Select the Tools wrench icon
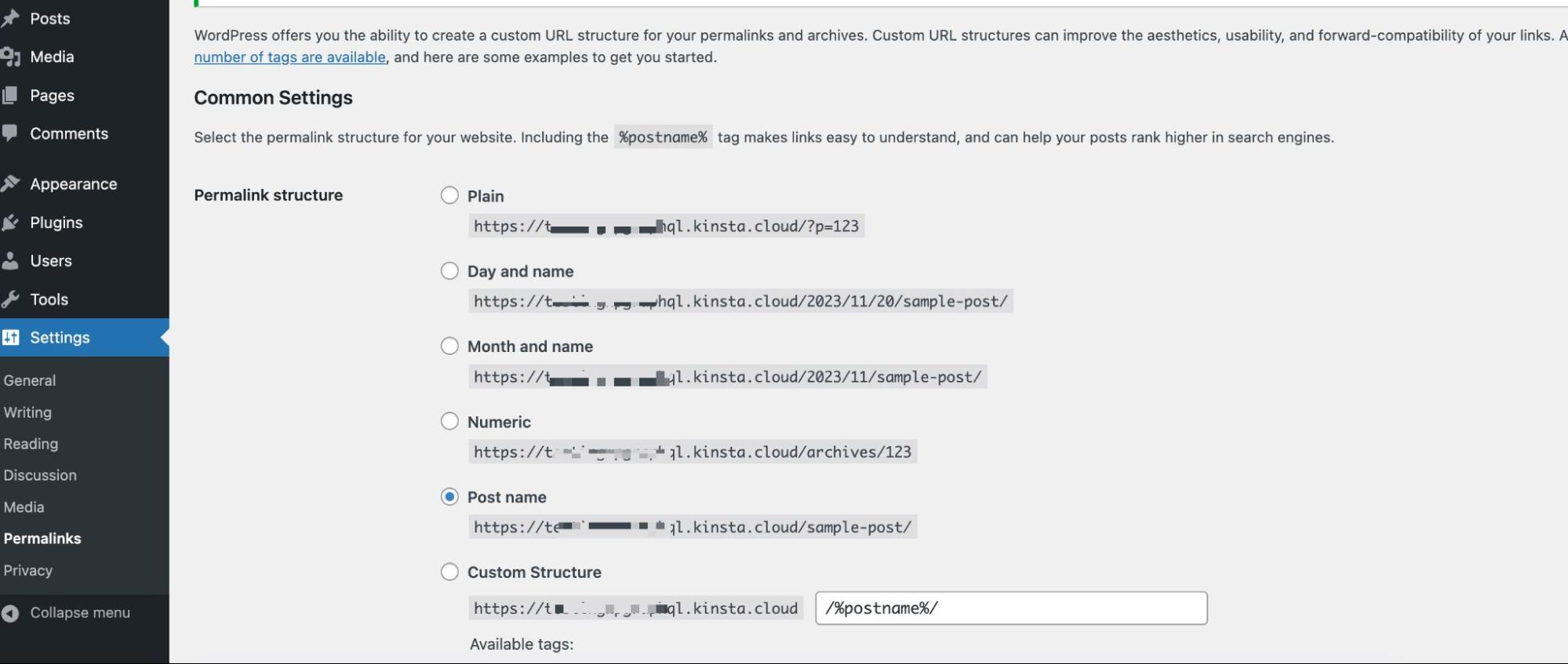This screenshot has width=1568, height=664. click(11, 299)
